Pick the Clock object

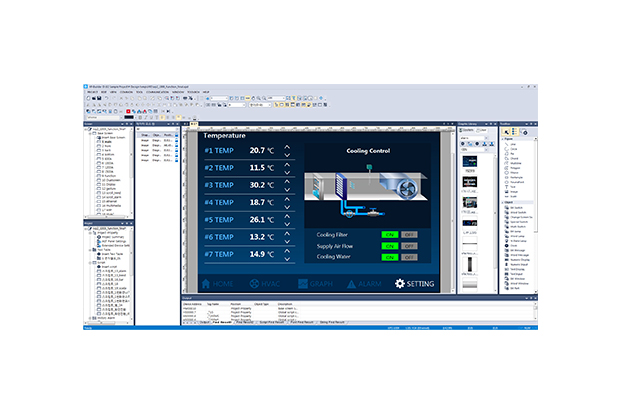(512, 246)
